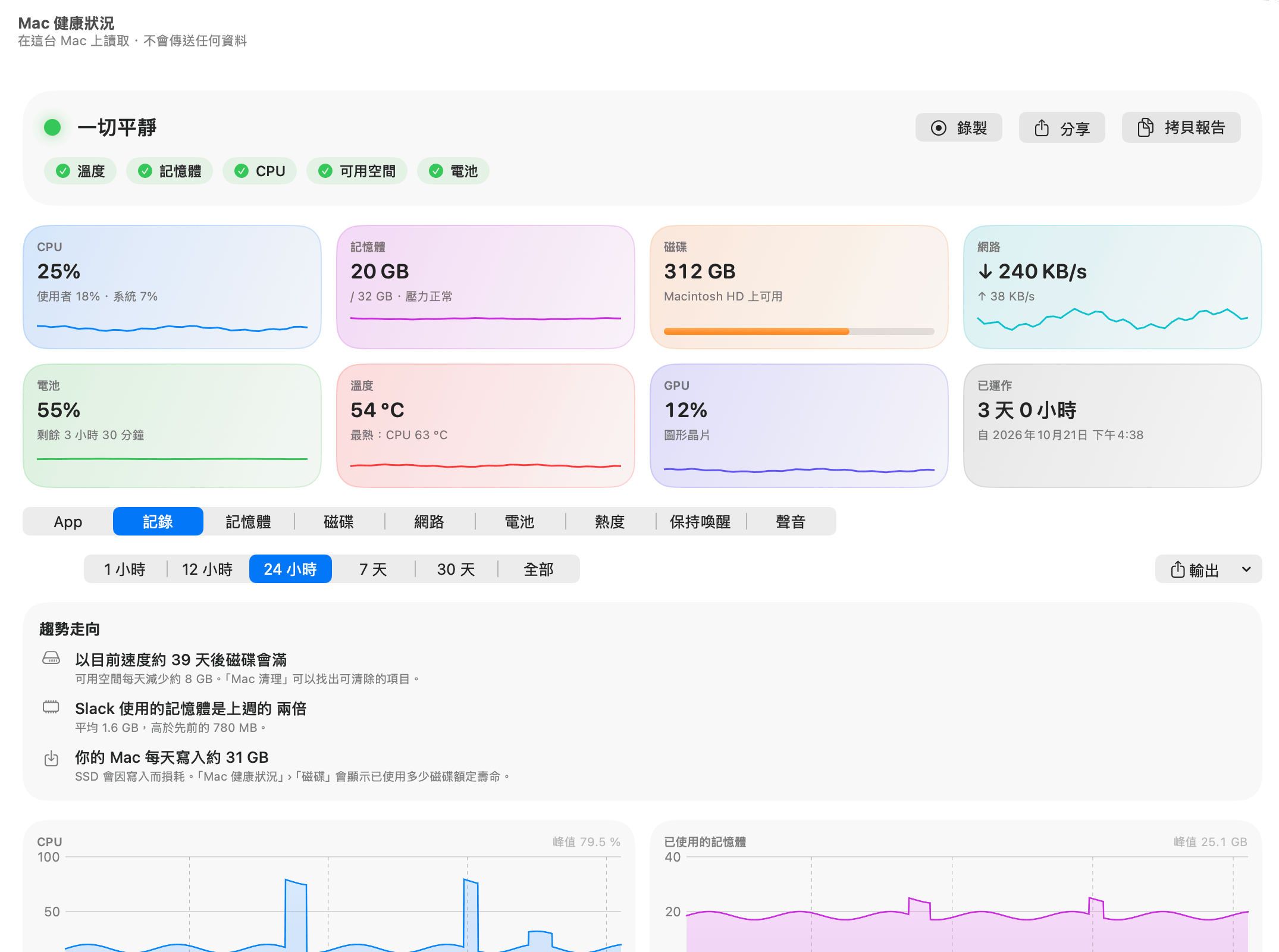Click the disk usage progress bar
Screen dimensions: 1279x952
pyautogui.click(x=799, y=331)
